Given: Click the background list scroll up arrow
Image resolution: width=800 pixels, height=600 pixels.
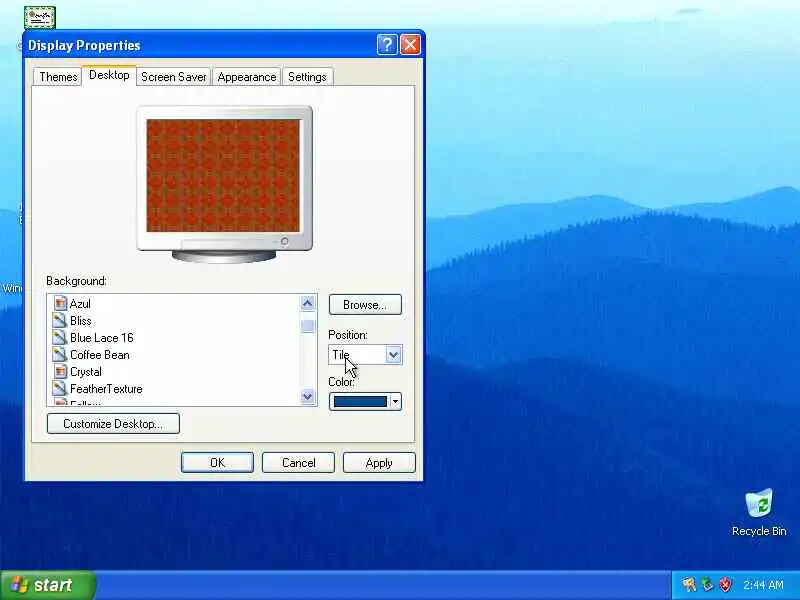Looking at the screenshot, I should point(307,304).
